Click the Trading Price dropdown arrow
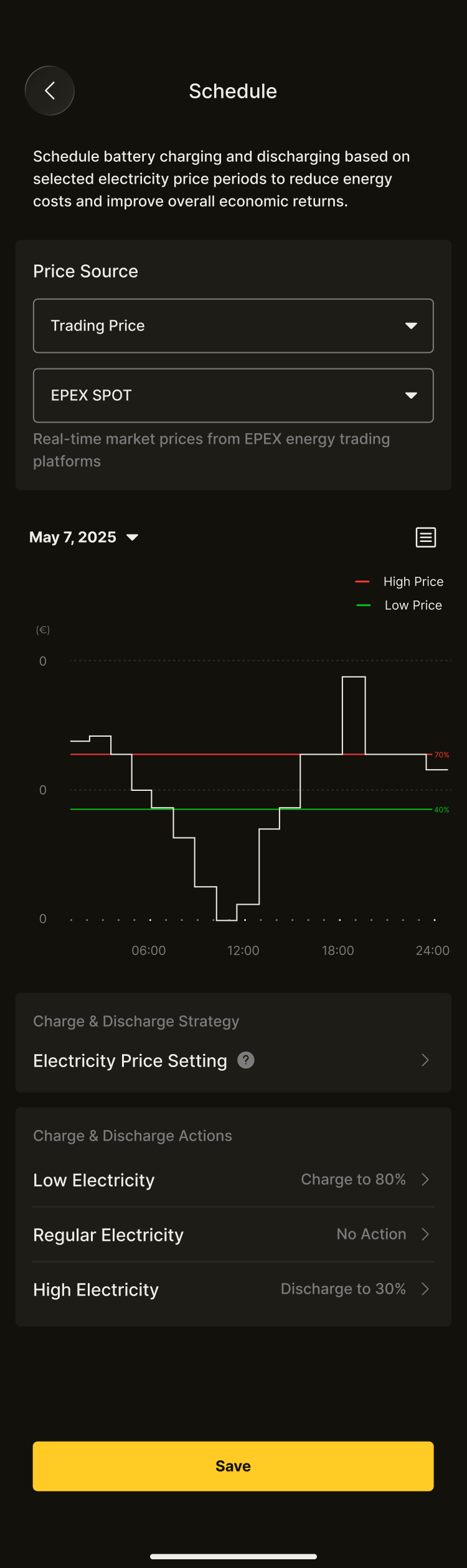This screenshot has height=1568, width=467. [x=411, y=326]
